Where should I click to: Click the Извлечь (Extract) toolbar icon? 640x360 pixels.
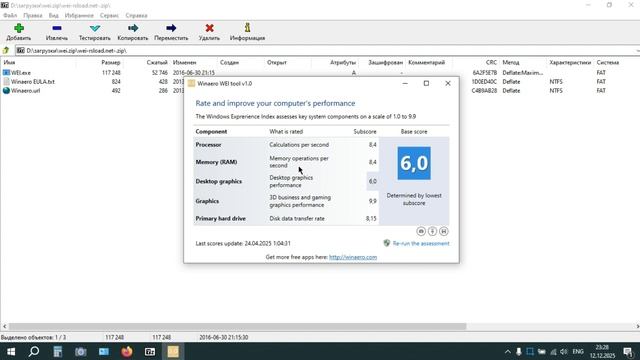57,28
